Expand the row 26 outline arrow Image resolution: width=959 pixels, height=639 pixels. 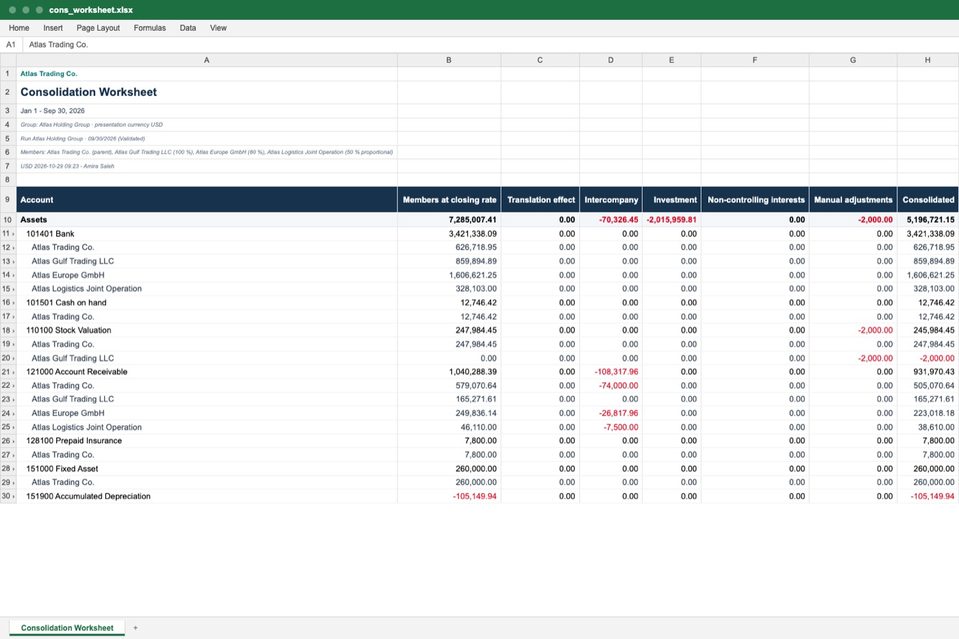pyautogui.click(x=13, y=441)
